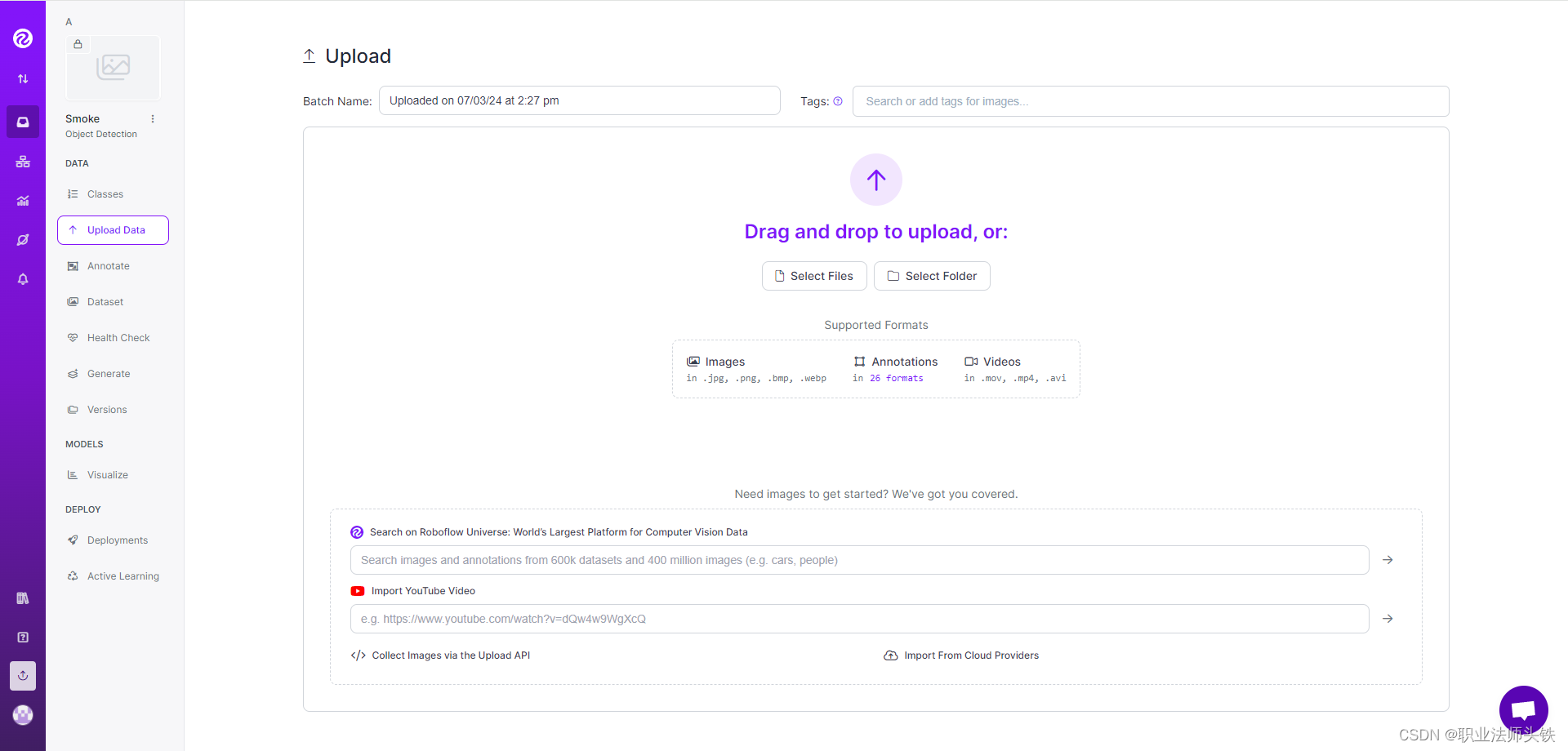Click the Roboflow logo icon
This screenshot has width=1568, height=751.
pyautogui.click(x=23, y=38)
